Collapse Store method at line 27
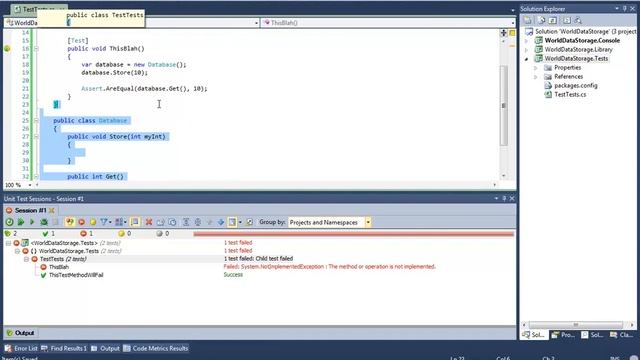The height and width of the screenshot is (360, 640). point(36,136)
